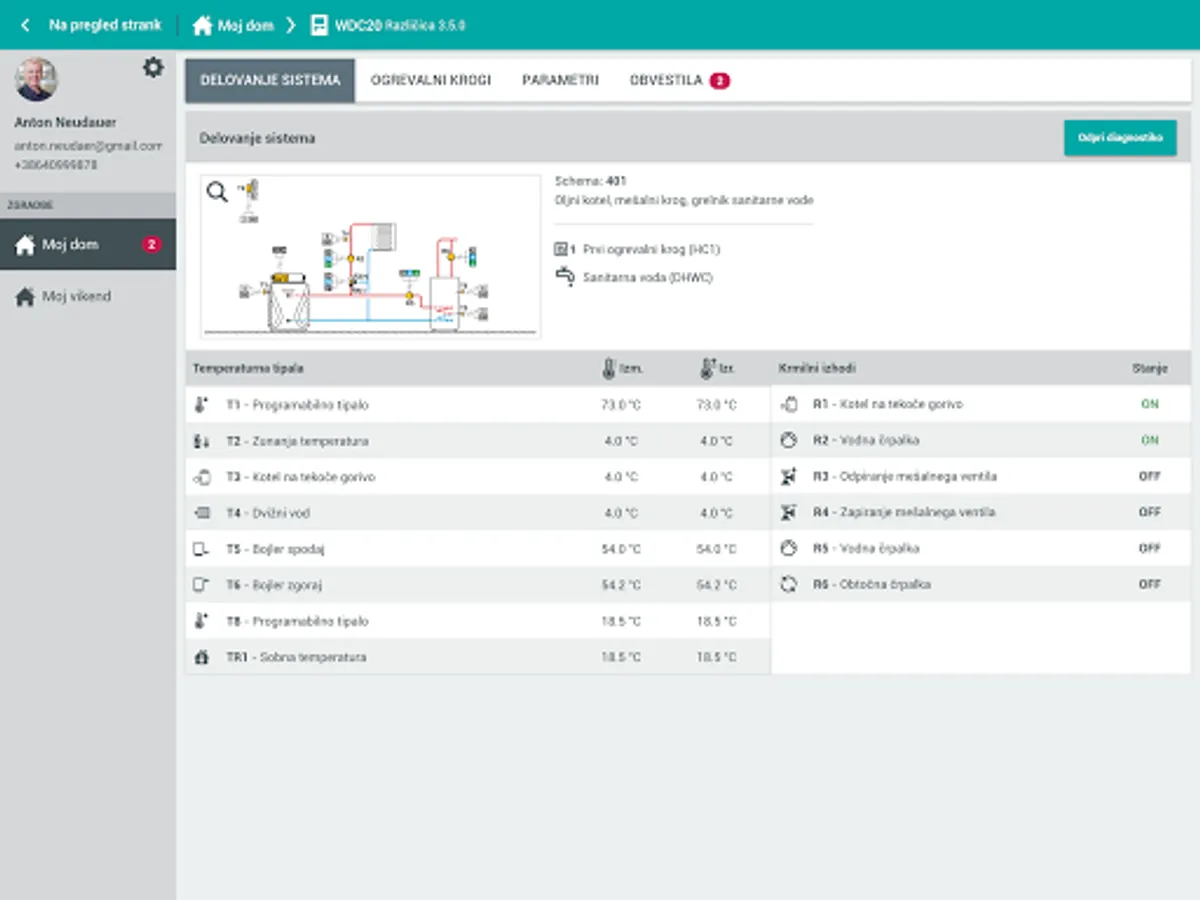Click the WDC20 controller device icon

pos(319,25)
